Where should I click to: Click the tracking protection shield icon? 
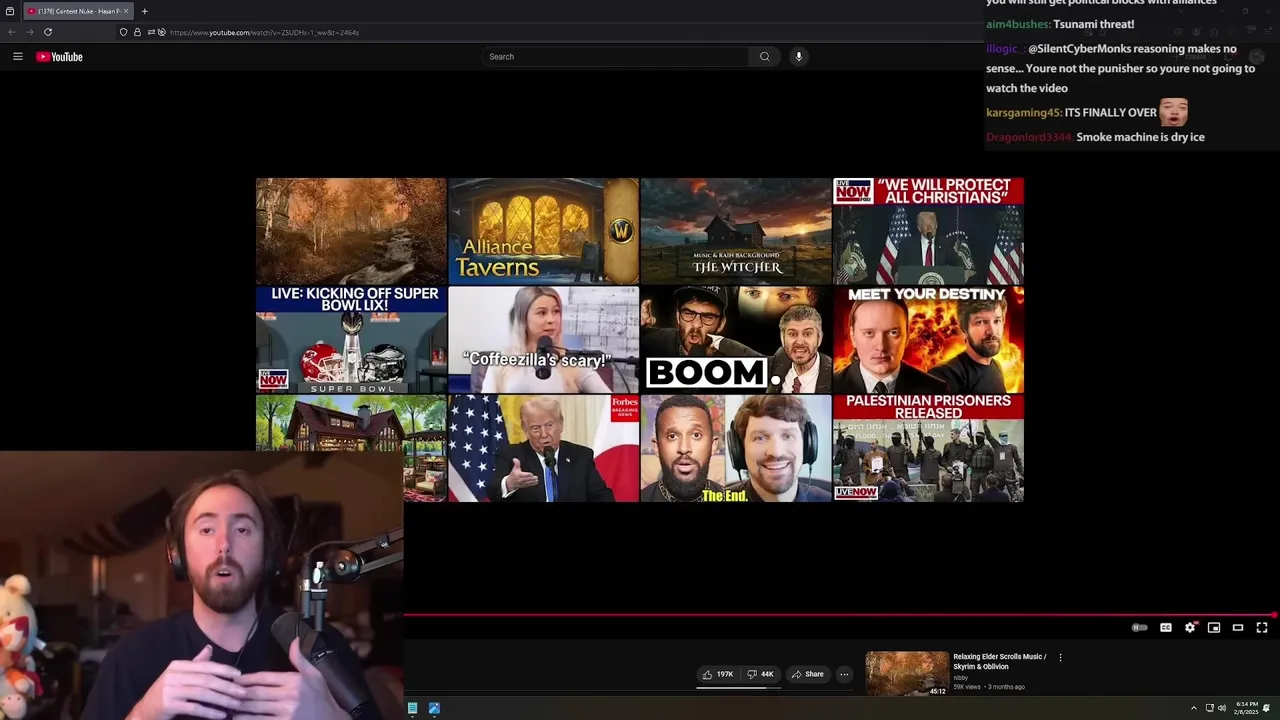pyautogui.click(x=124, y=32)
